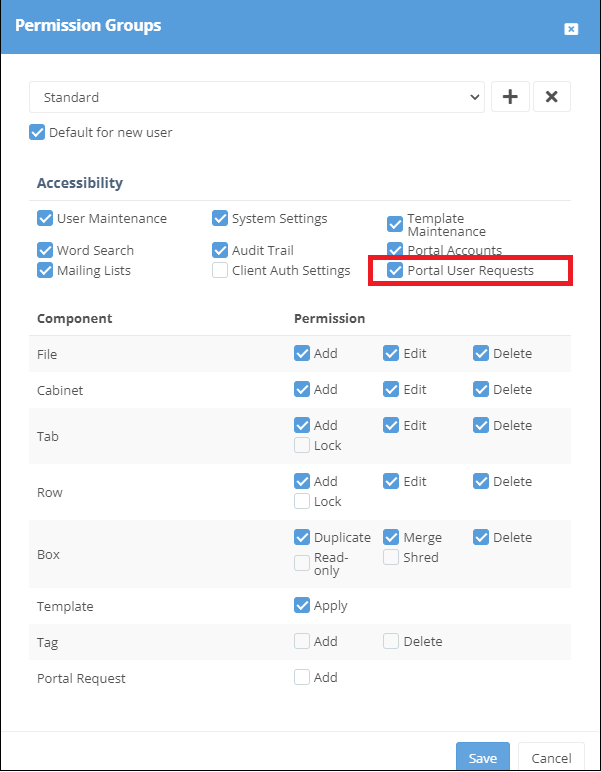Uncheck Mailing Lists checkbox
601x772 pixels.
(45, 270)
